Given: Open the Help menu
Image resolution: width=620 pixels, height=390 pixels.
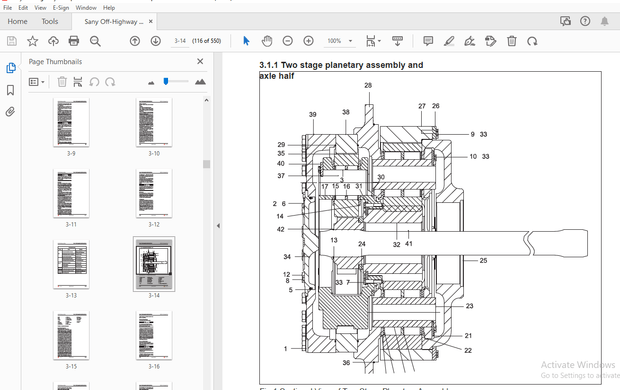Looking at the screenshot, I should pyautogui.click(x=109, y=8).
